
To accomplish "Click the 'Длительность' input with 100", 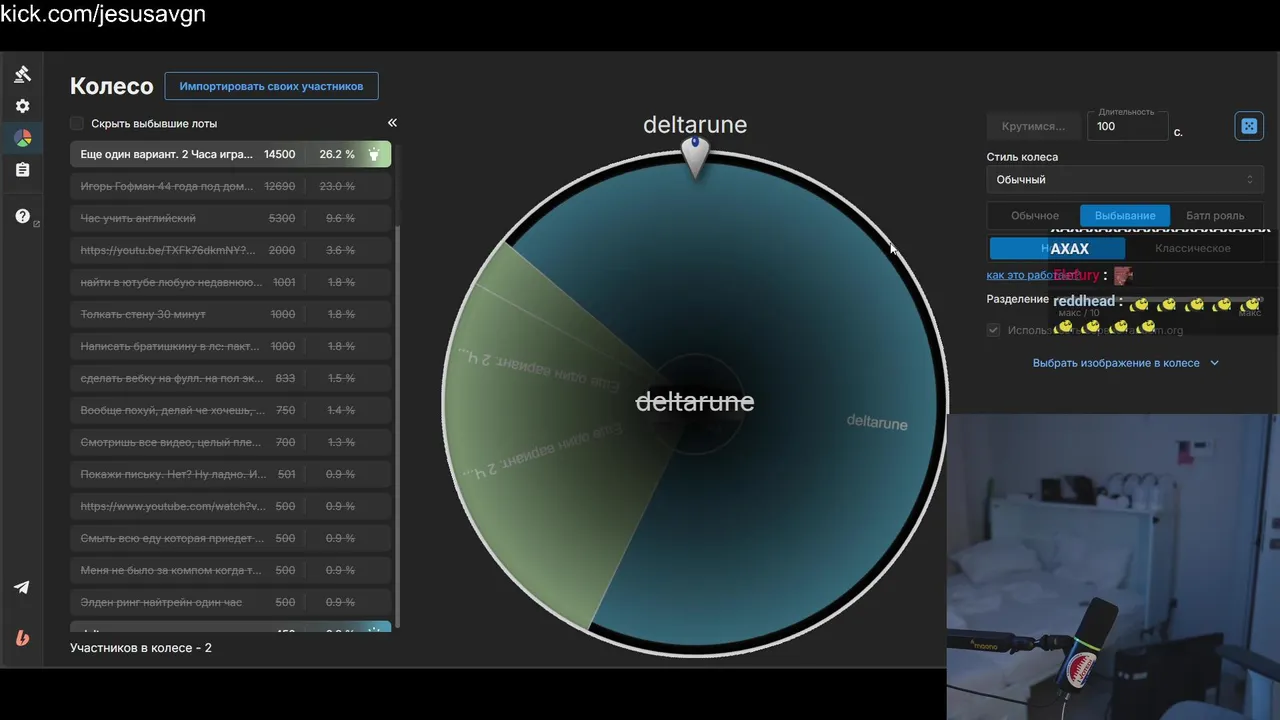I will pyautogui.click(x=1127, y=126).
